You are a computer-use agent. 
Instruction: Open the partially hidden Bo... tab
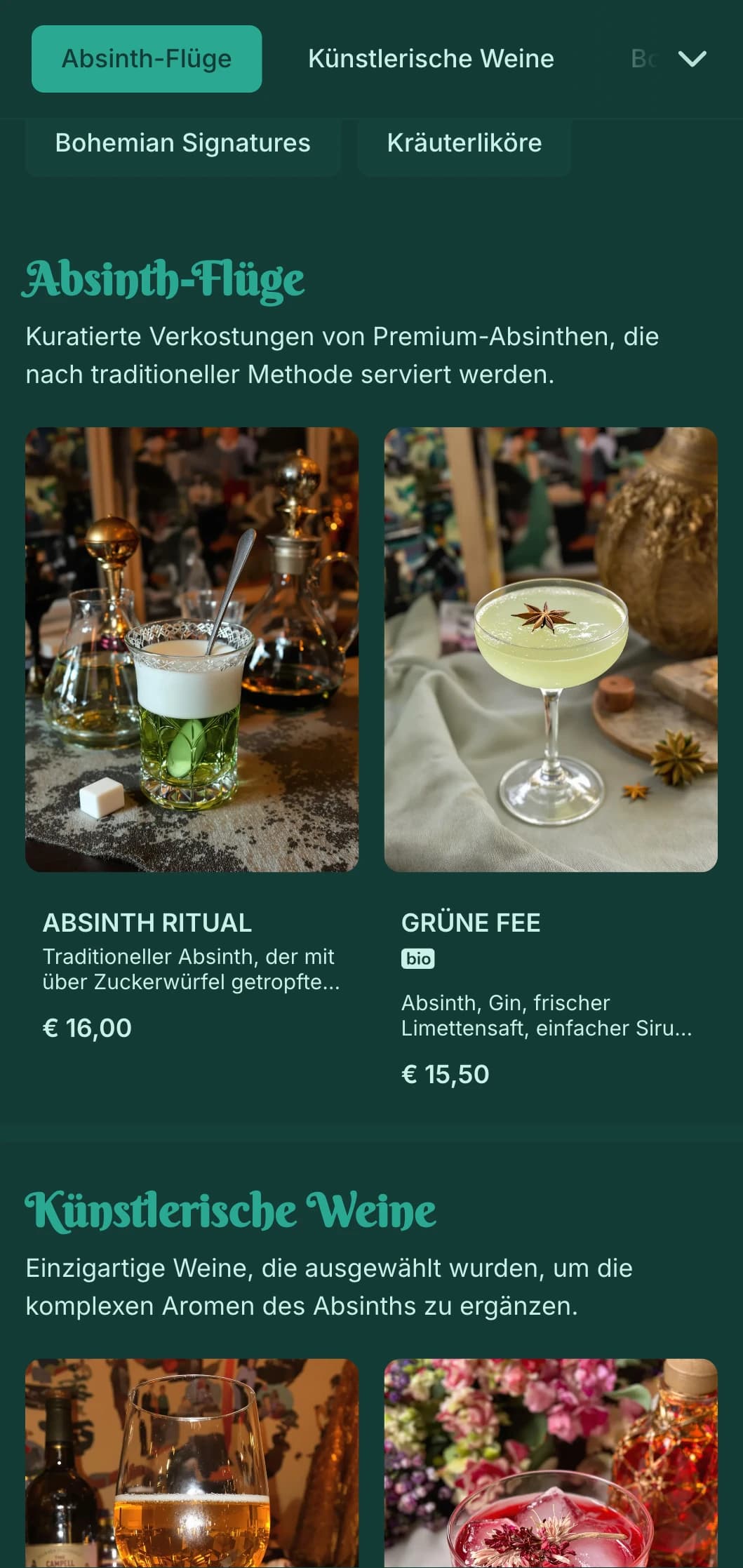tap(643, 59)
